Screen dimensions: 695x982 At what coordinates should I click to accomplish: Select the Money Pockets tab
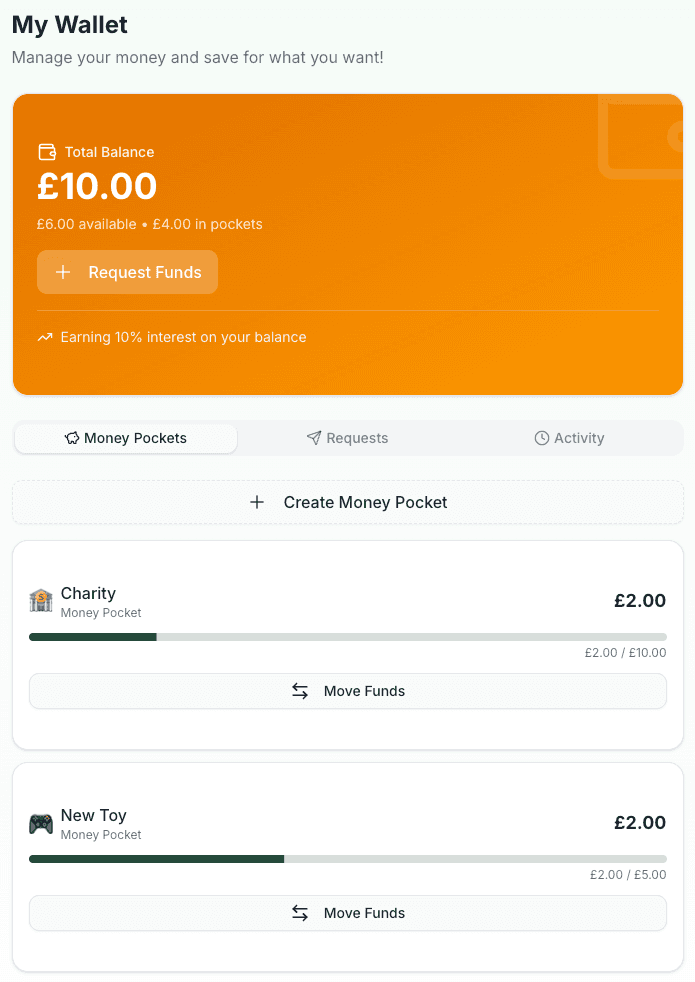[126, 438]
